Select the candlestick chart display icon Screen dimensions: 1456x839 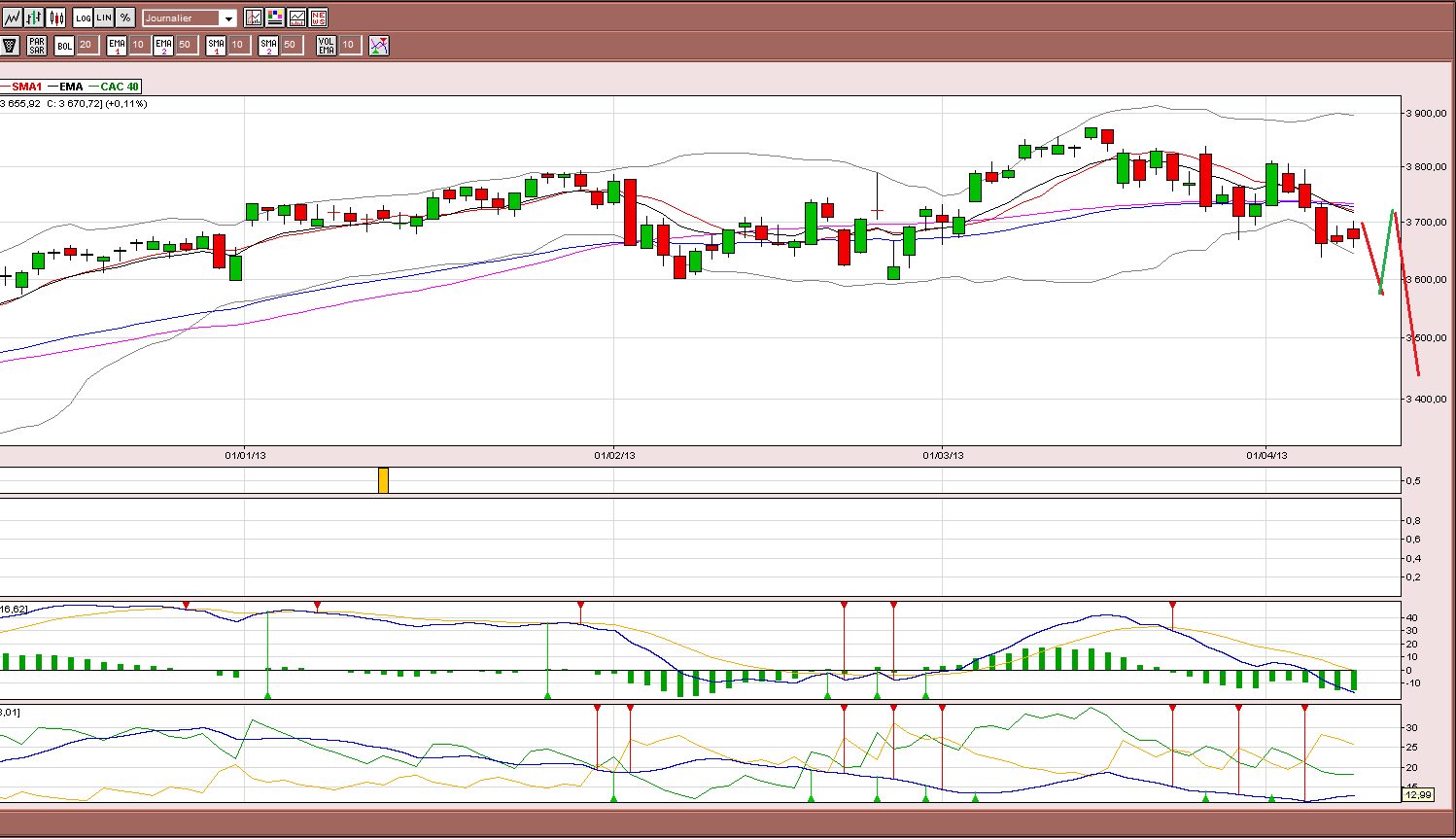(56, 17)
